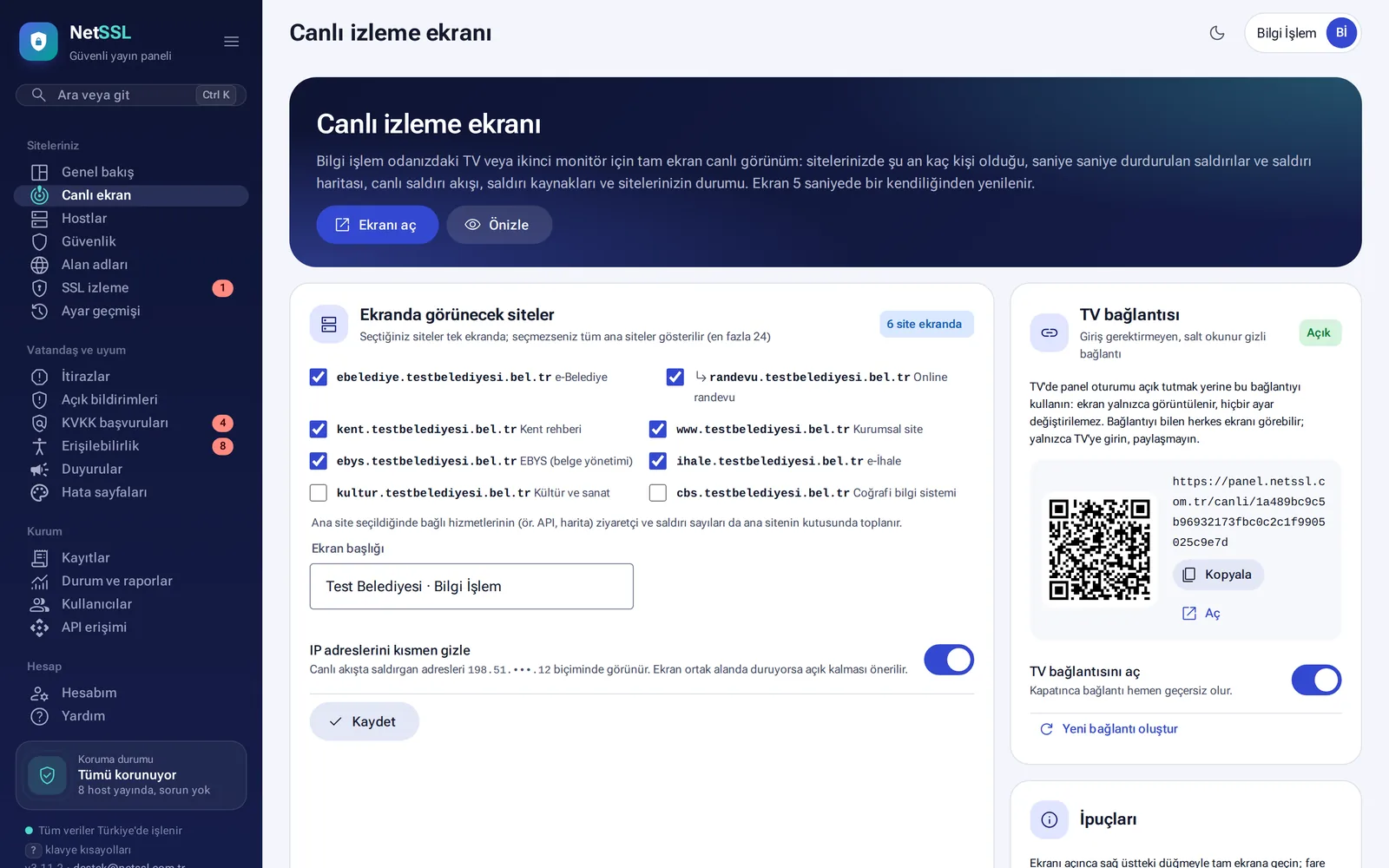This screenshot has height=868, width=1389.
Task: Toggle IP adreslerini kısmen gizle switch
Action: 949,660
